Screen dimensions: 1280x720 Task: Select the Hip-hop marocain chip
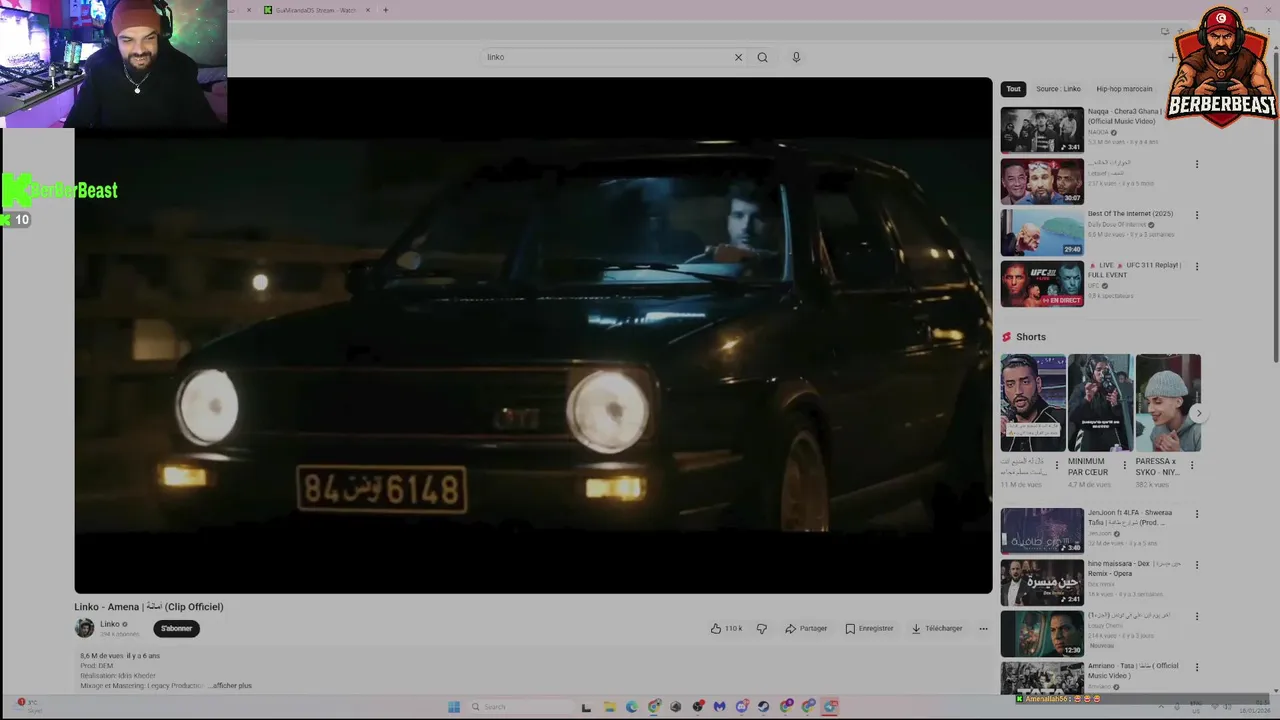1124,89
